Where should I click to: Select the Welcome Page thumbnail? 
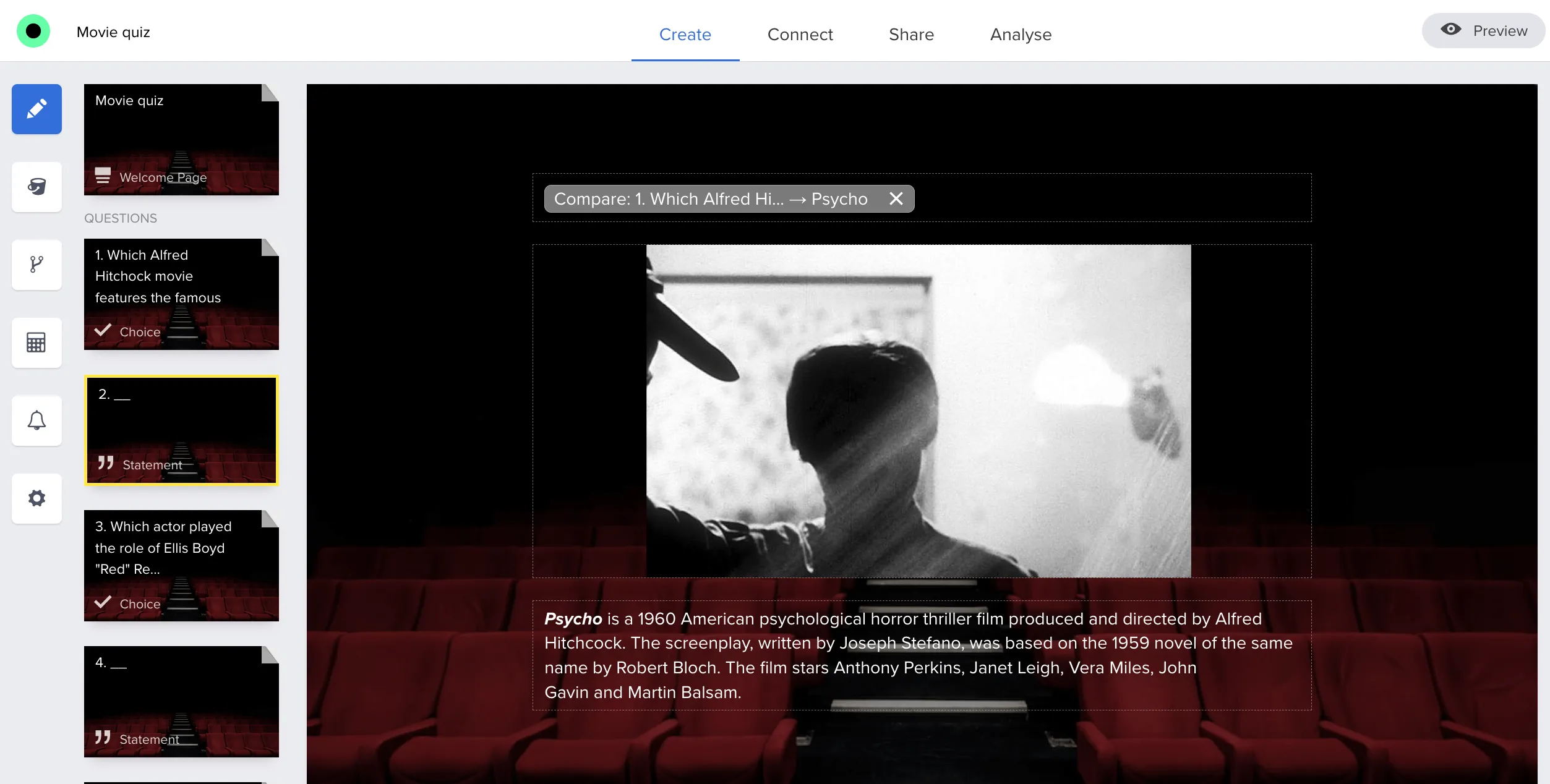pyautogui.click(x=181, y=140)
